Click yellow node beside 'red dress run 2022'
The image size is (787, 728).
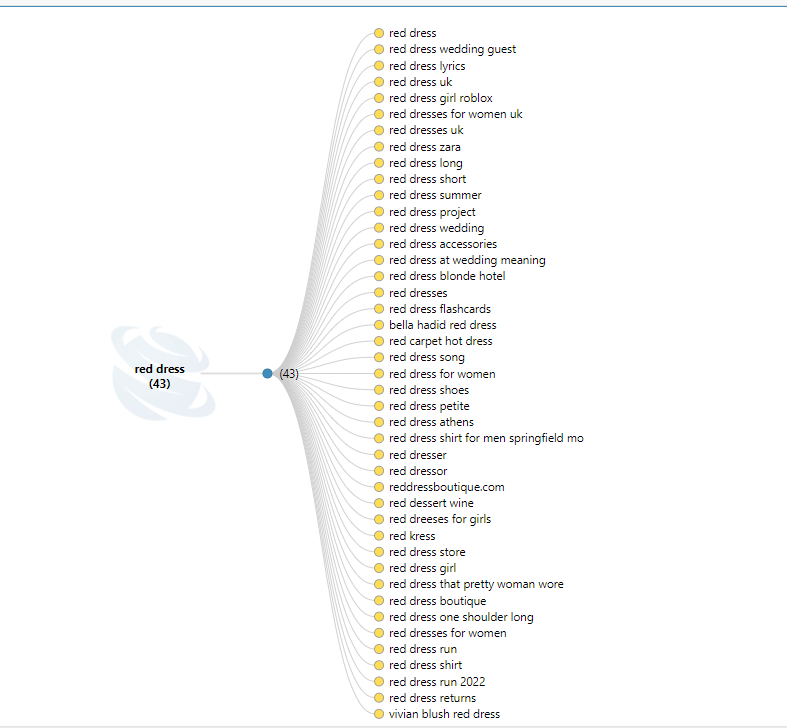(379, 682)
